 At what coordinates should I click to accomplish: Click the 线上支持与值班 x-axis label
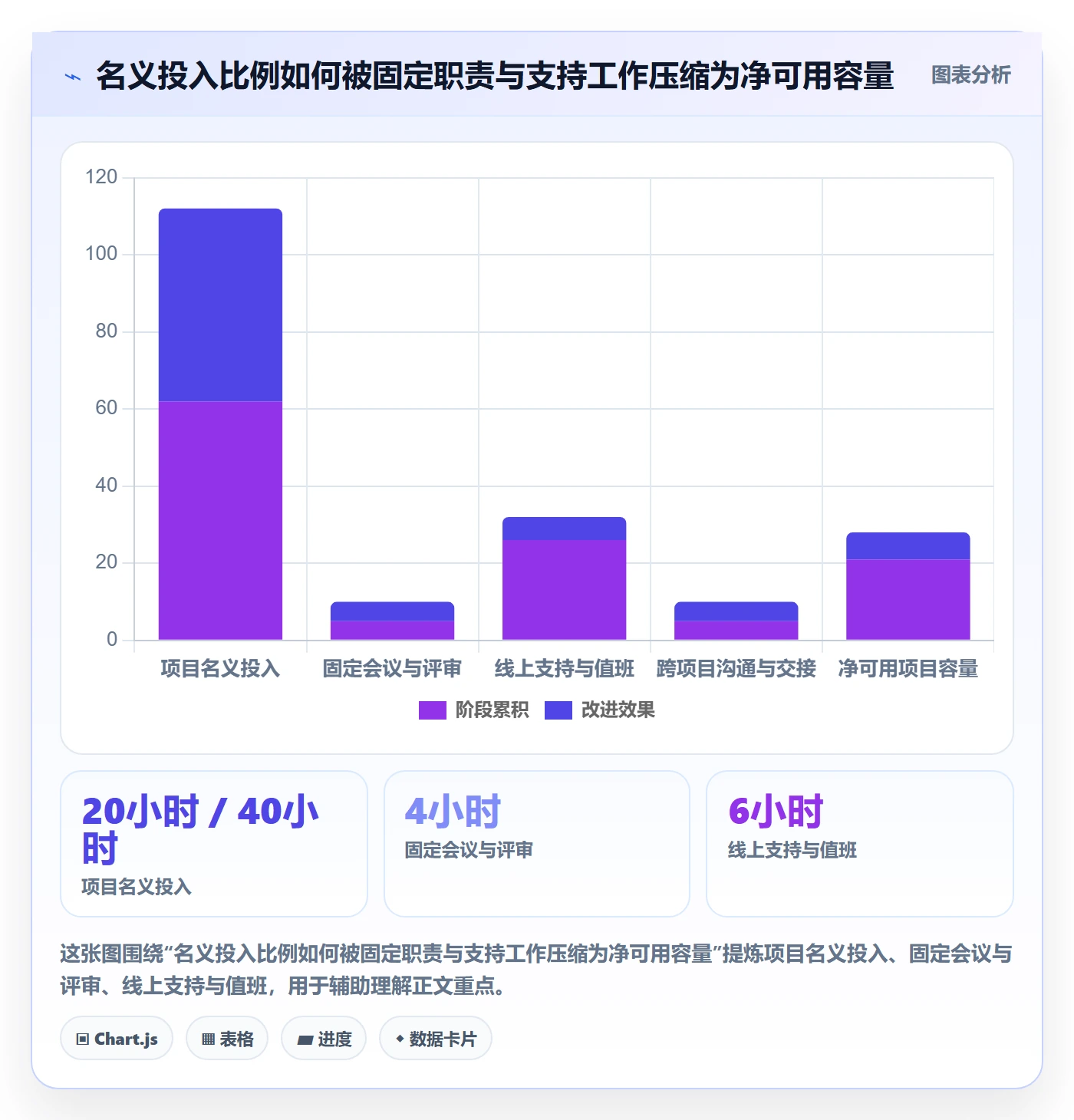(565, 669)
